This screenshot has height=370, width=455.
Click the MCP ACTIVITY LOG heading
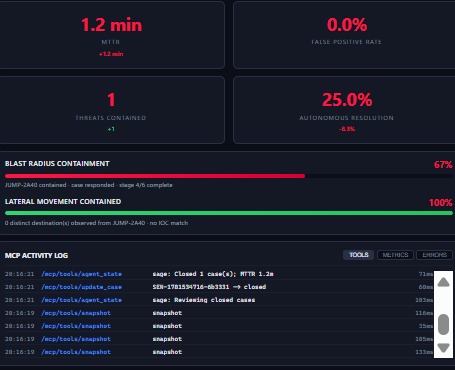pyautogui.click(x=36, y=256)
